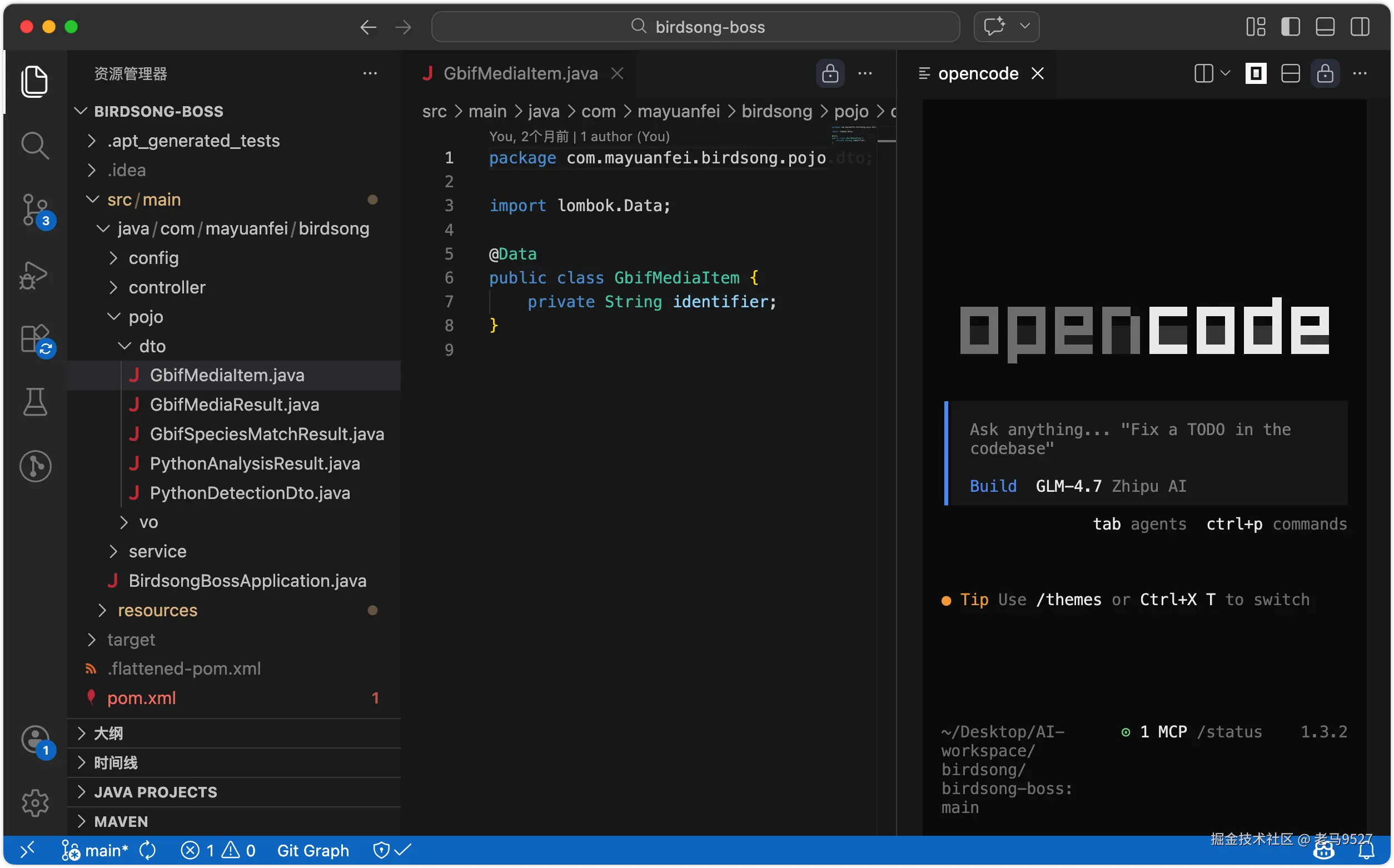Viewport: 1394px width, 868px height.
Task: Click Git Graph in status bar
Action: [313, 850]
